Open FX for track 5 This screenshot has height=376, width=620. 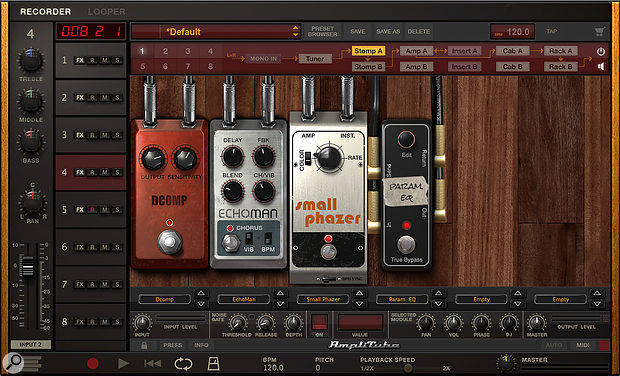[80, 210]
